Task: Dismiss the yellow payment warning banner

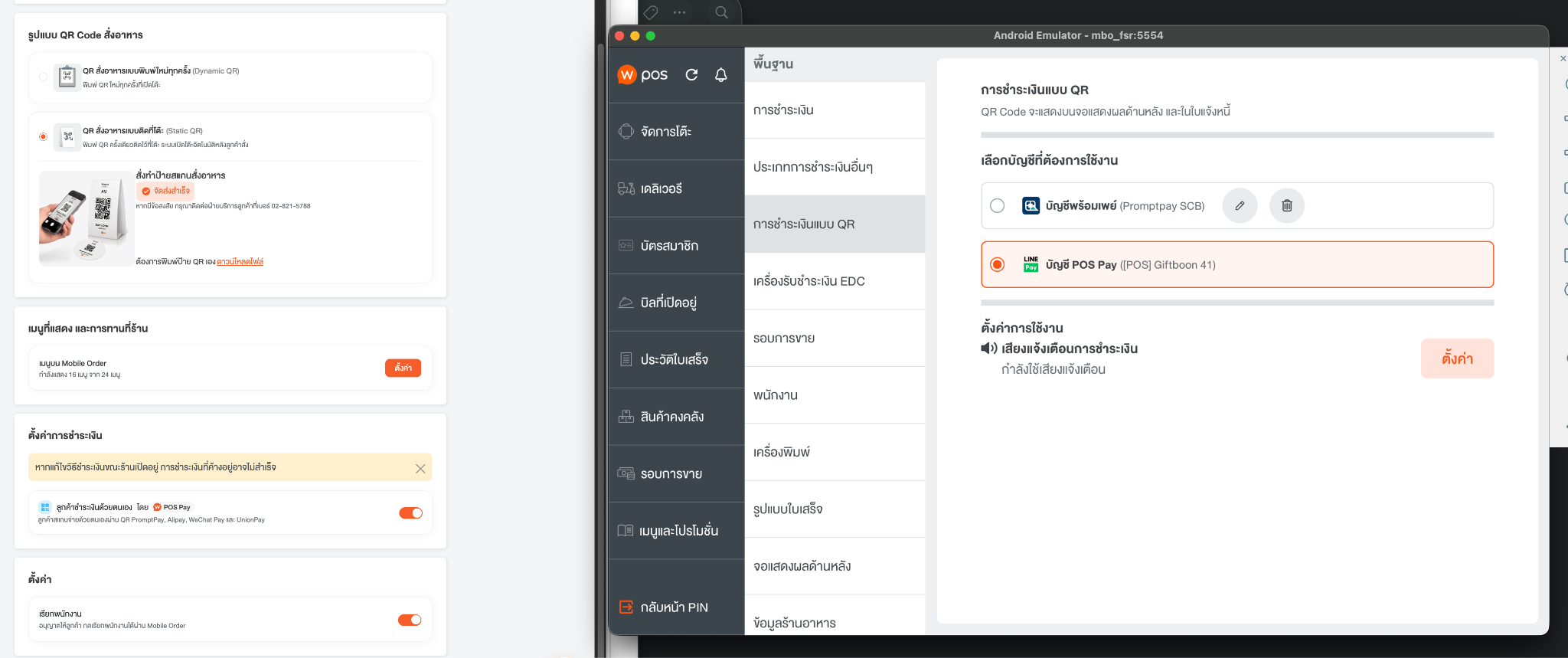Action: pos(420,468)
